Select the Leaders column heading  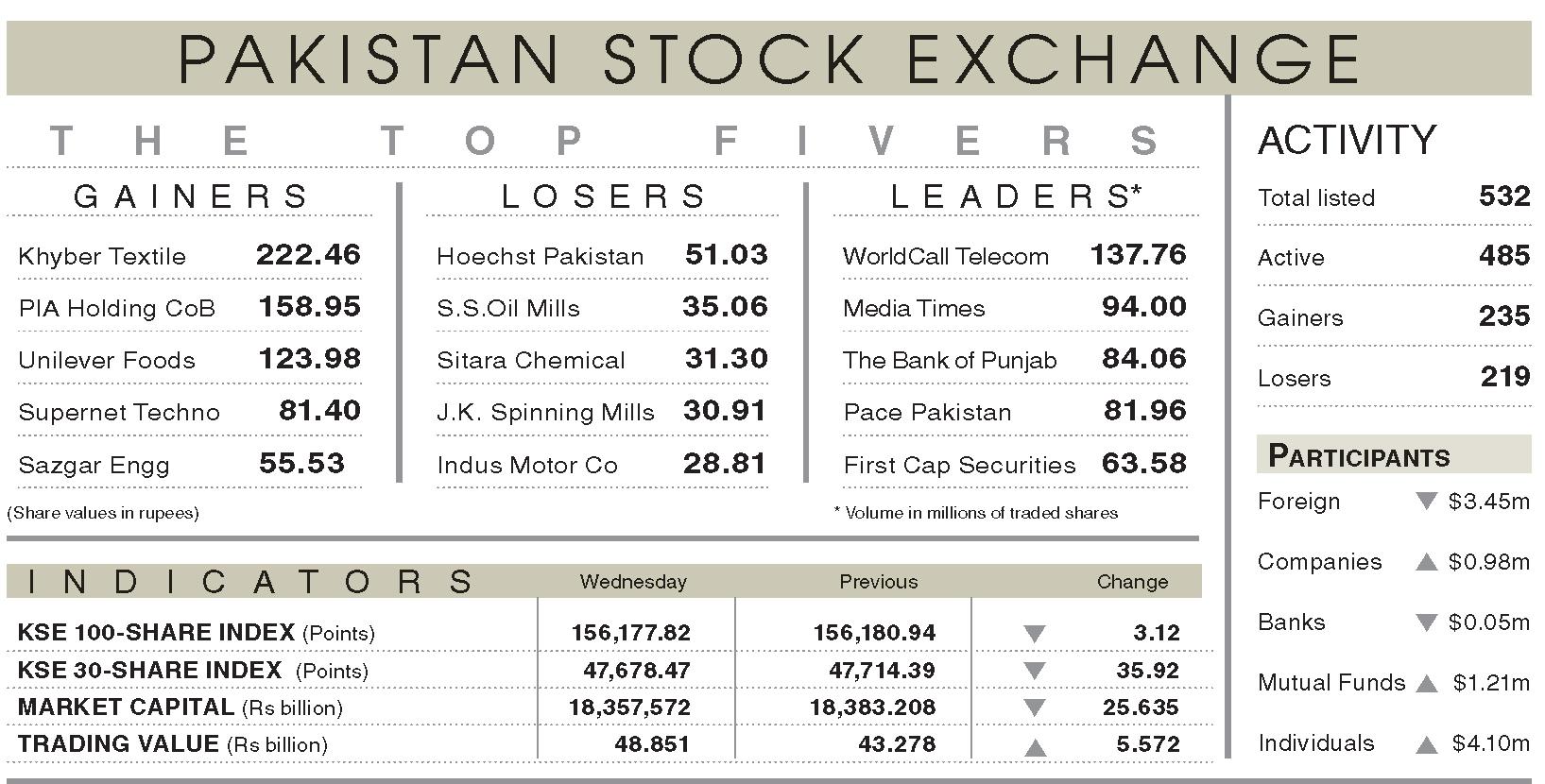pos(1017,196)
